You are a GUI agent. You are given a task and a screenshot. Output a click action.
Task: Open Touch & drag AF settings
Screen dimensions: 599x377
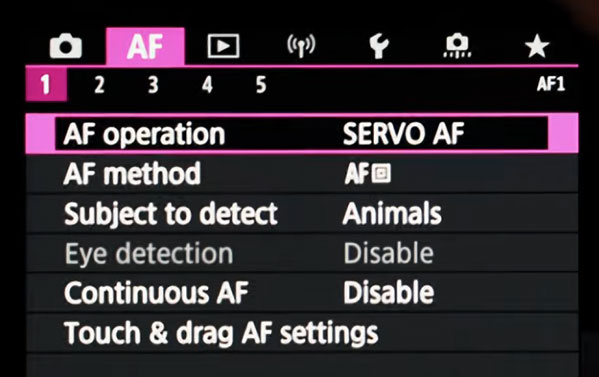point(302,333)
